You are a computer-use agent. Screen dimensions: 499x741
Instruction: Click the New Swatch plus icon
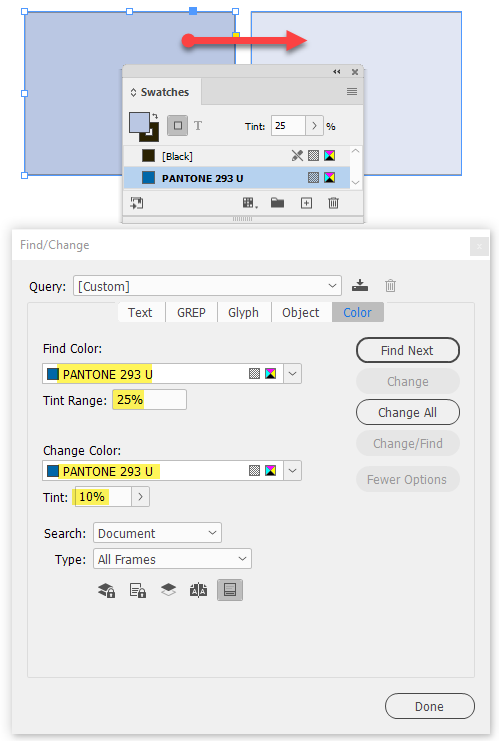point(306,203)
